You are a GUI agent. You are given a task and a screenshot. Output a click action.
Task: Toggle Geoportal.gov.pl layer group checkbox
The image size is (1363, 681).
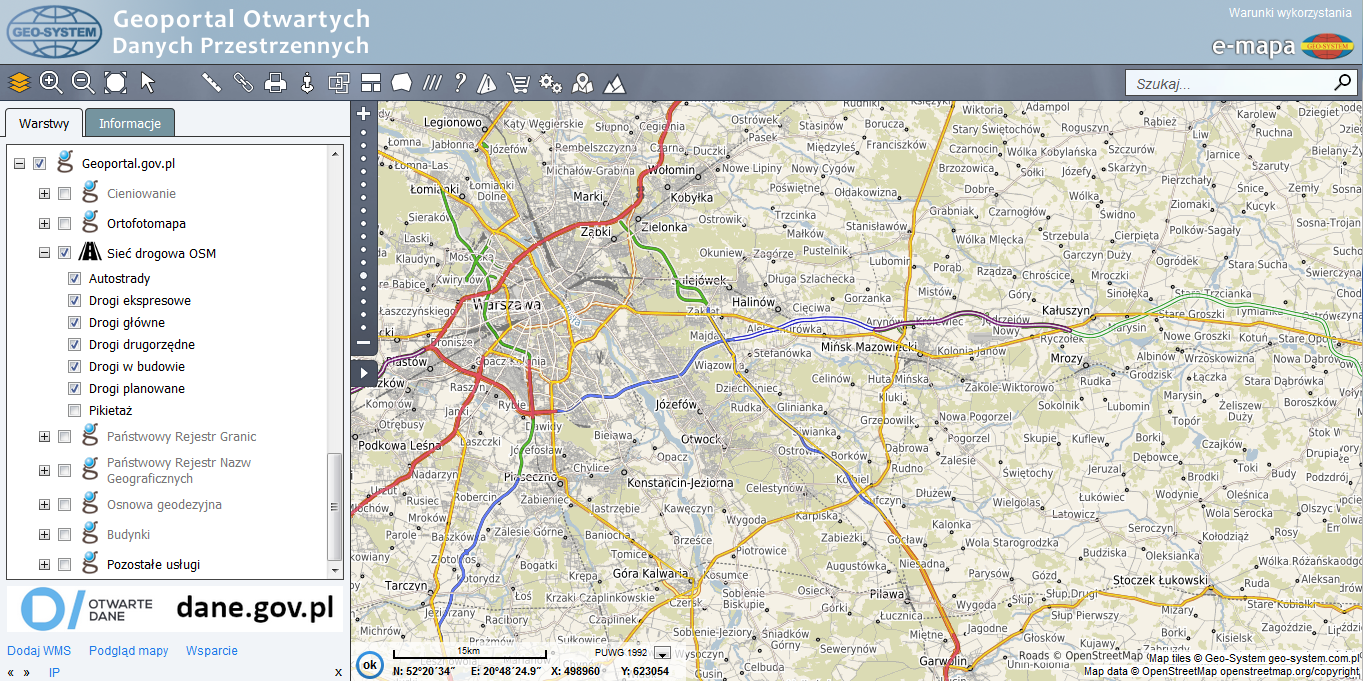[x=40, y=163]
